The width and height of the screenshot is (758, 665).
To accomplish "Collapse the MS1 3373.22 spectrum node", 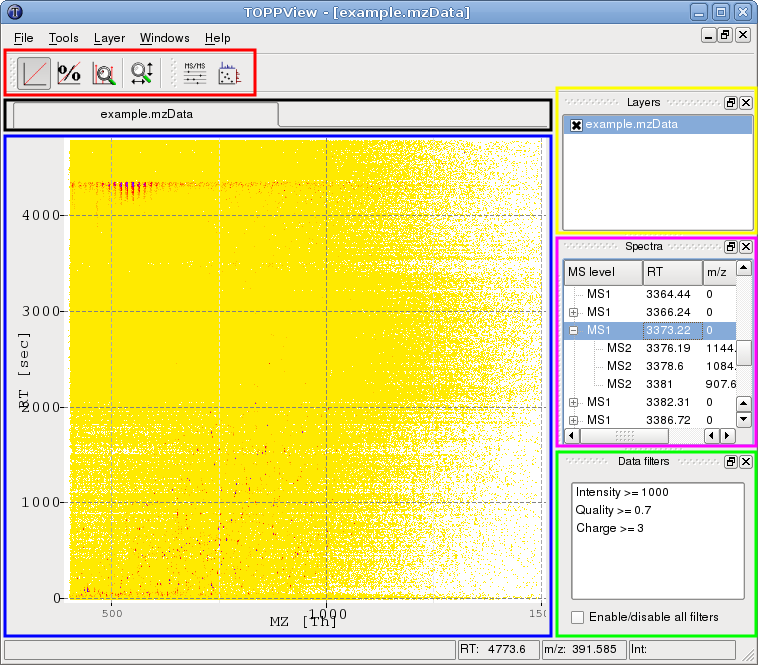I will [574, 330].
